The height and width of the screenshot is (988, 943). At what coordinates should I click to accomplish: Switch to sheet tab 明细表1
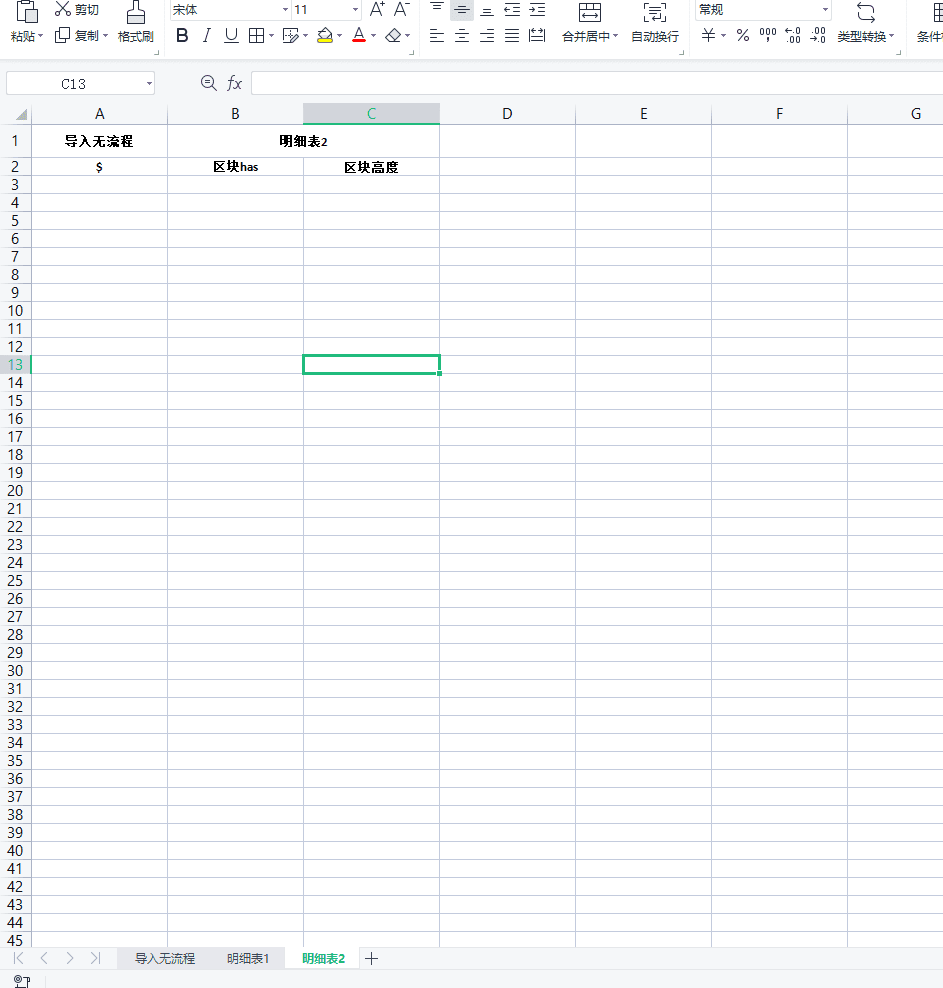point(248,958)
